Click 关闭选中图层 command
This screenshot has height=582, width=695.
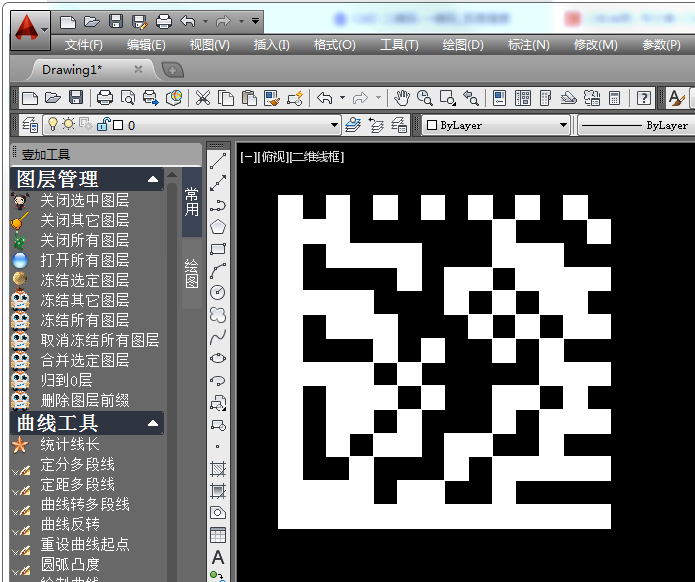click(x=85, y=200)
